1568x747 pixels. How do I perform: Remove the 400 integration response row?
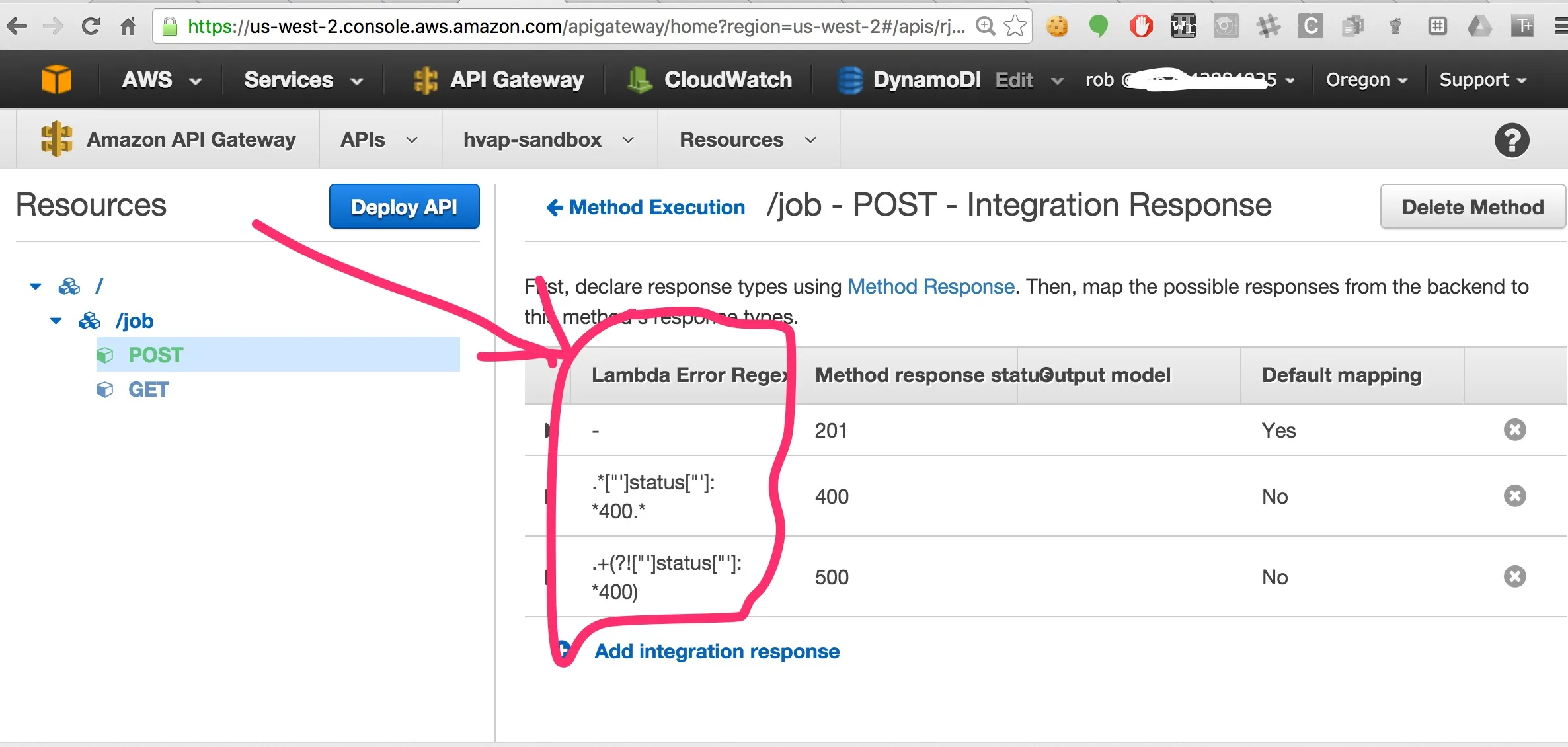click(1514, 496)
